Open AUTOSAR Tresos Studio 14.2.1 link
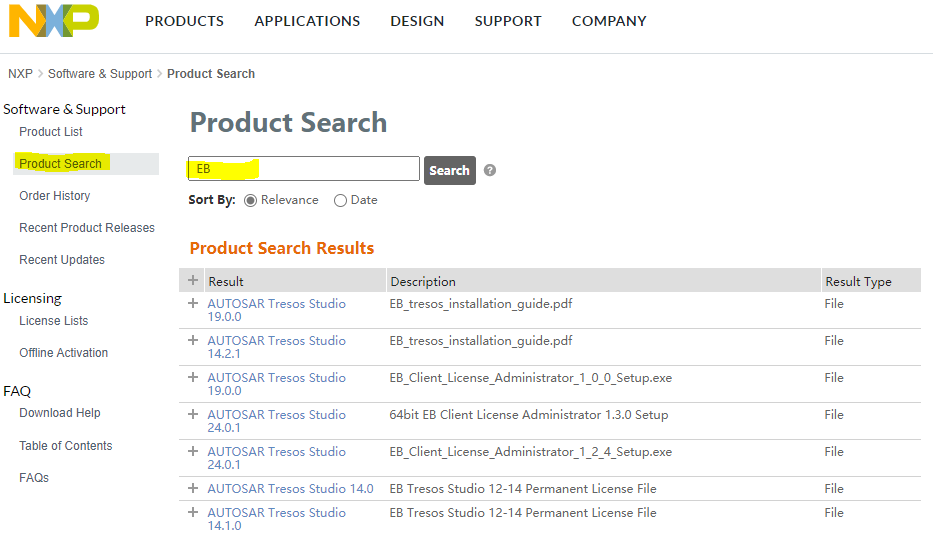This screenshot has height=534, width=933. [276, 348]
